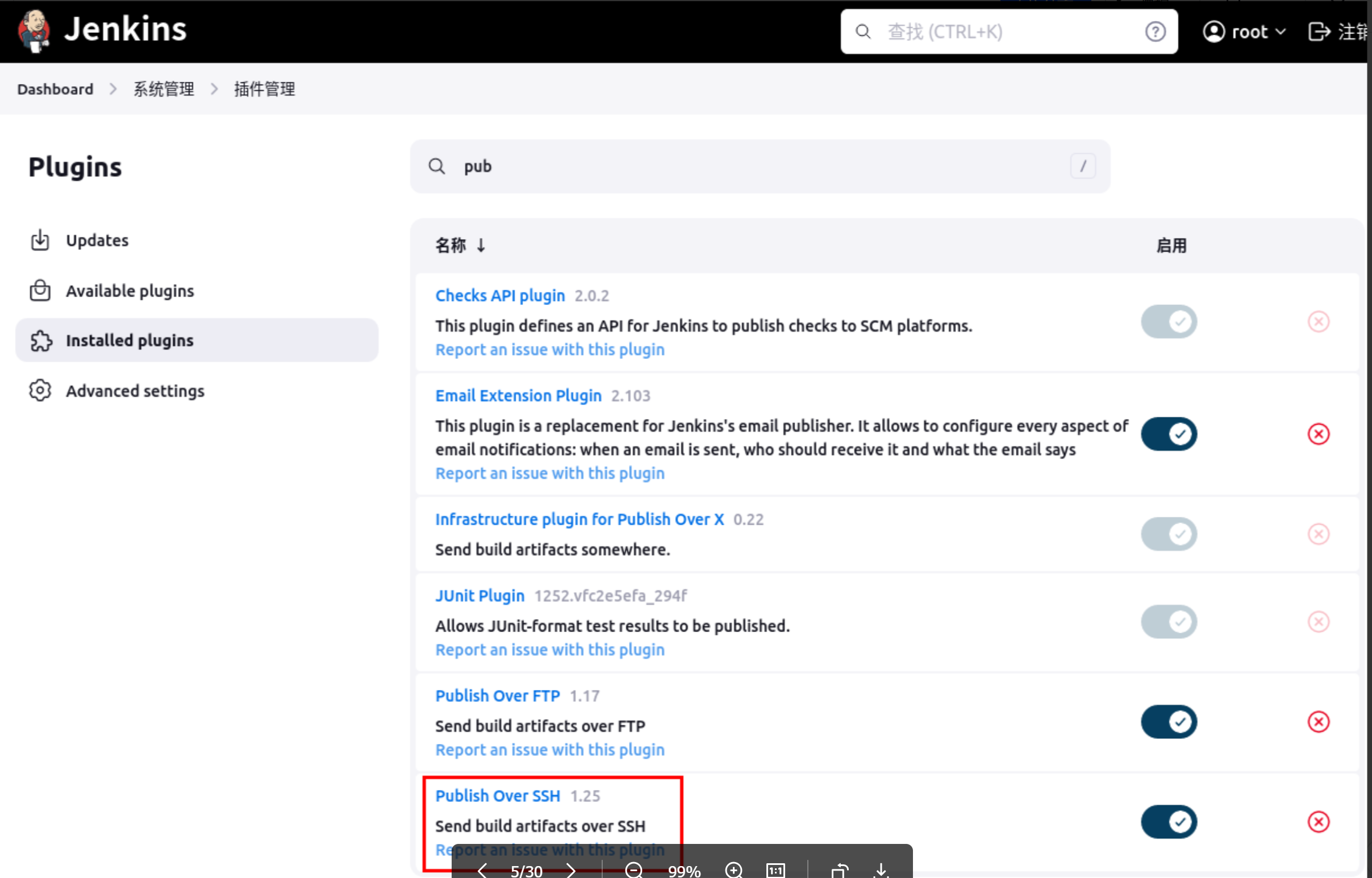Click the 99% zoom level in viewer toolbar
The height and width of the screenshot is (878, 1372).
click(683, 871)
